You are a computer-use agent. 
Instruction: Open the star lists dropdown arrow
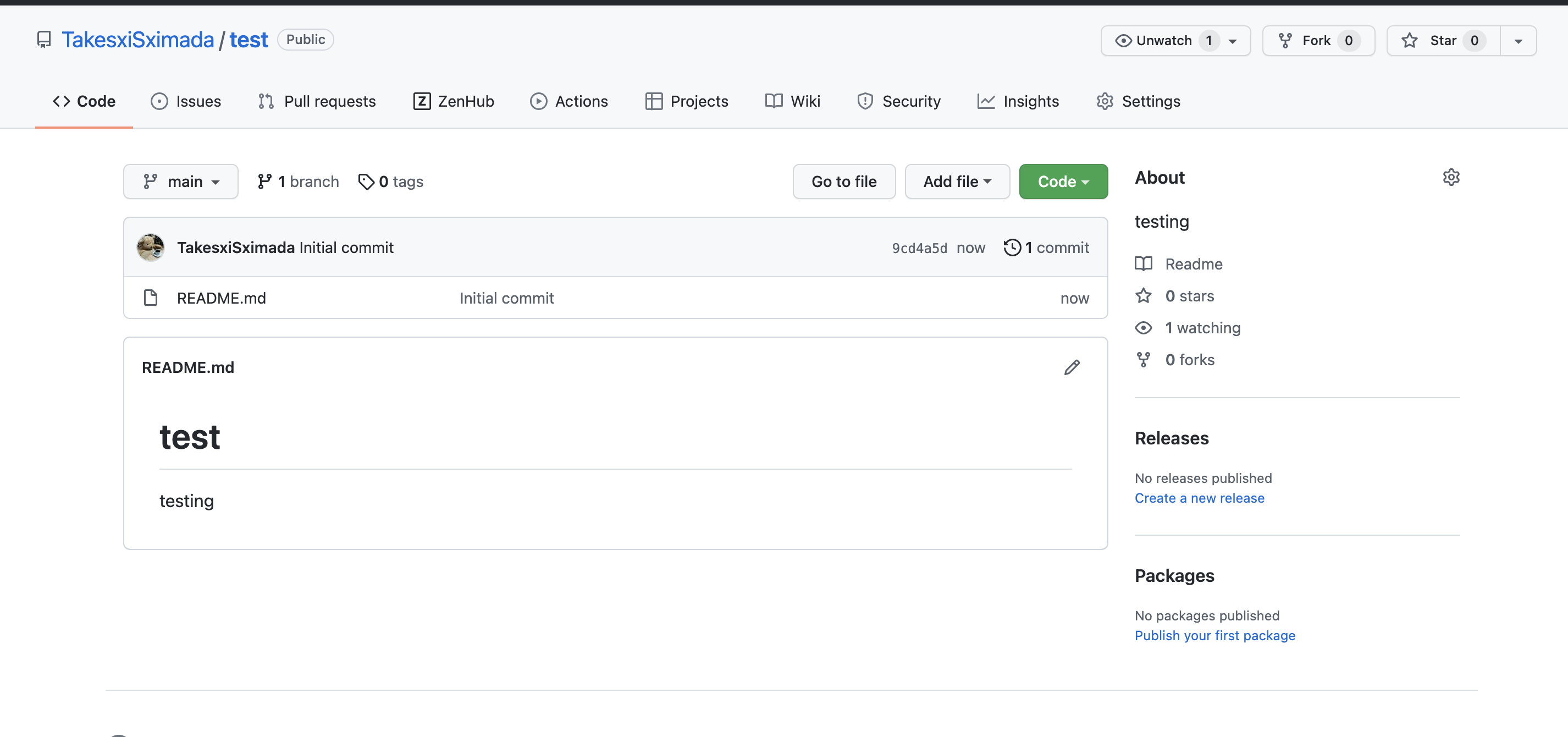coord(1518,41)
